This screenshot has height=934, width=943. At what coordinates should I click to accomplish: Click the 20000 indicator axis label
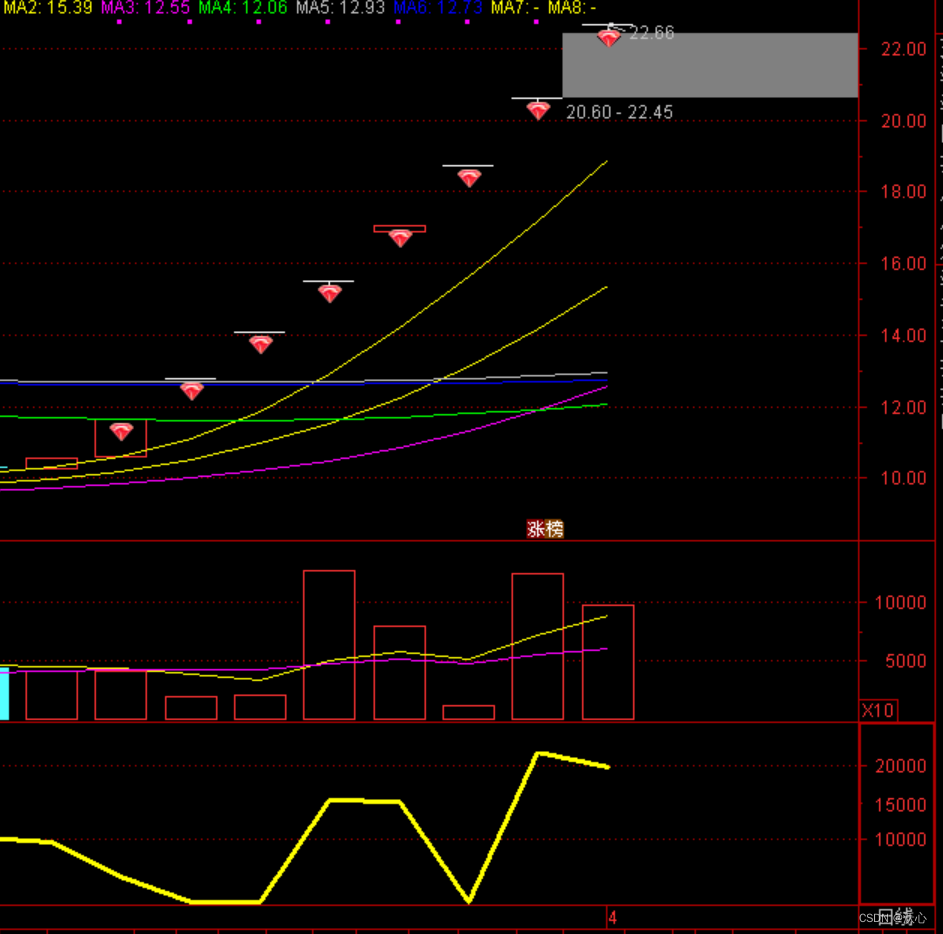coord(901,766)
